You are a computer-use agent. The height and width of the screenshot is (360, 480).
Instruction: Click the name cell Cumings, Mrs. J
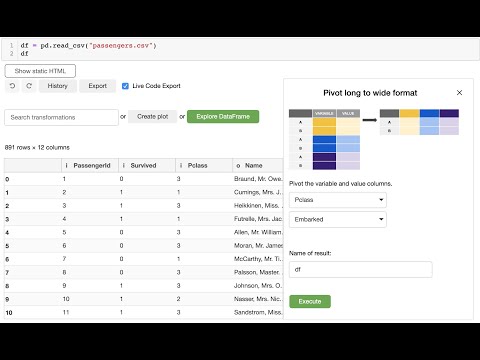pyautogui.click(x=258, y=192)
